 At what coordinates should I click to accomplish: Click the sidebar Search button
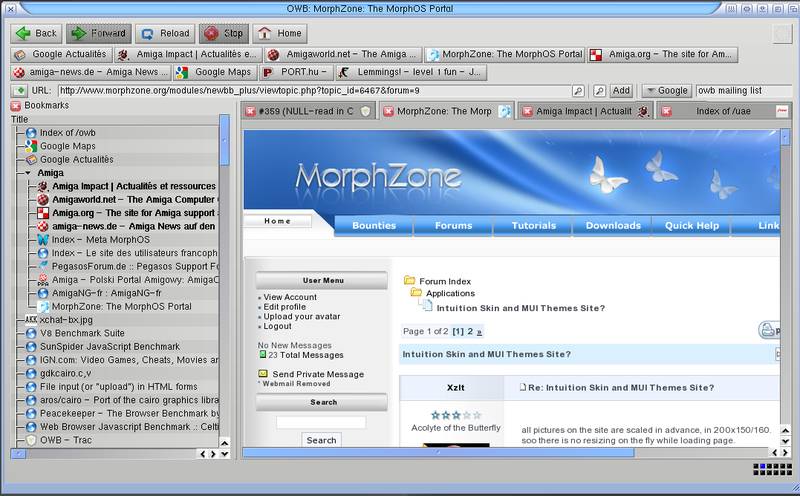coord(321,440)
